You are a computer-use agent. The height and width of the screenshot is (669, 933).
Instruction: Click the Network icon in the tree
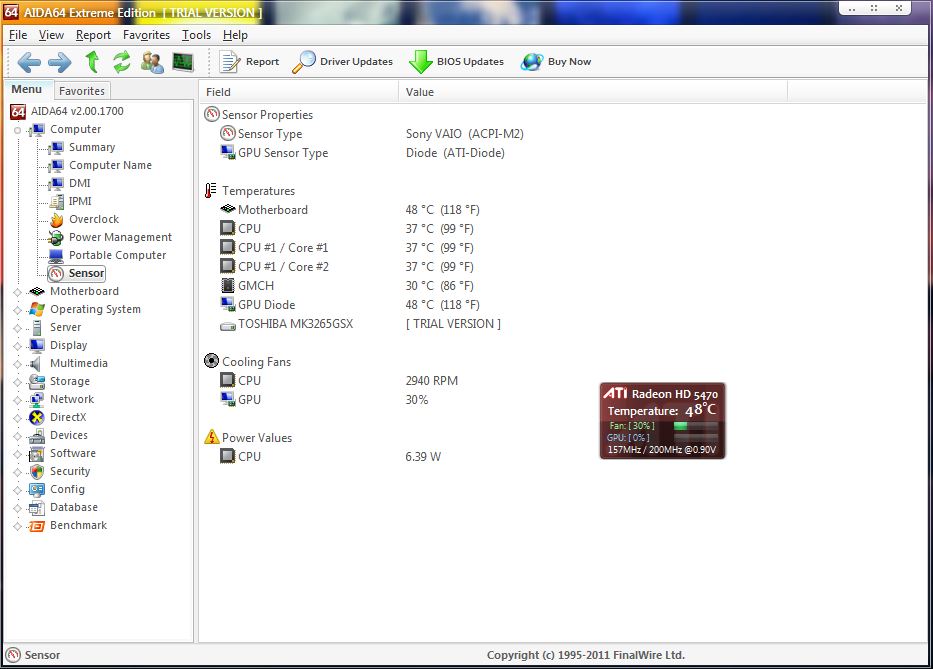click(x=37, y=400)
